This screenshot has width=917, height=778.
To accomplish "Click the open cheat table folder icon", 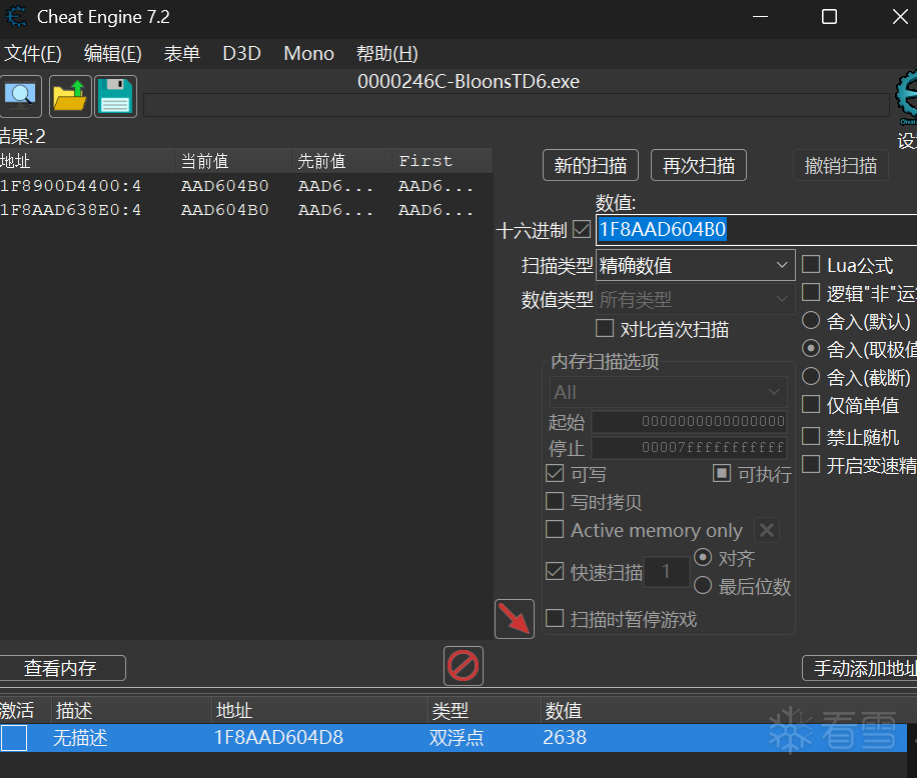I will (x=70, y=96).
